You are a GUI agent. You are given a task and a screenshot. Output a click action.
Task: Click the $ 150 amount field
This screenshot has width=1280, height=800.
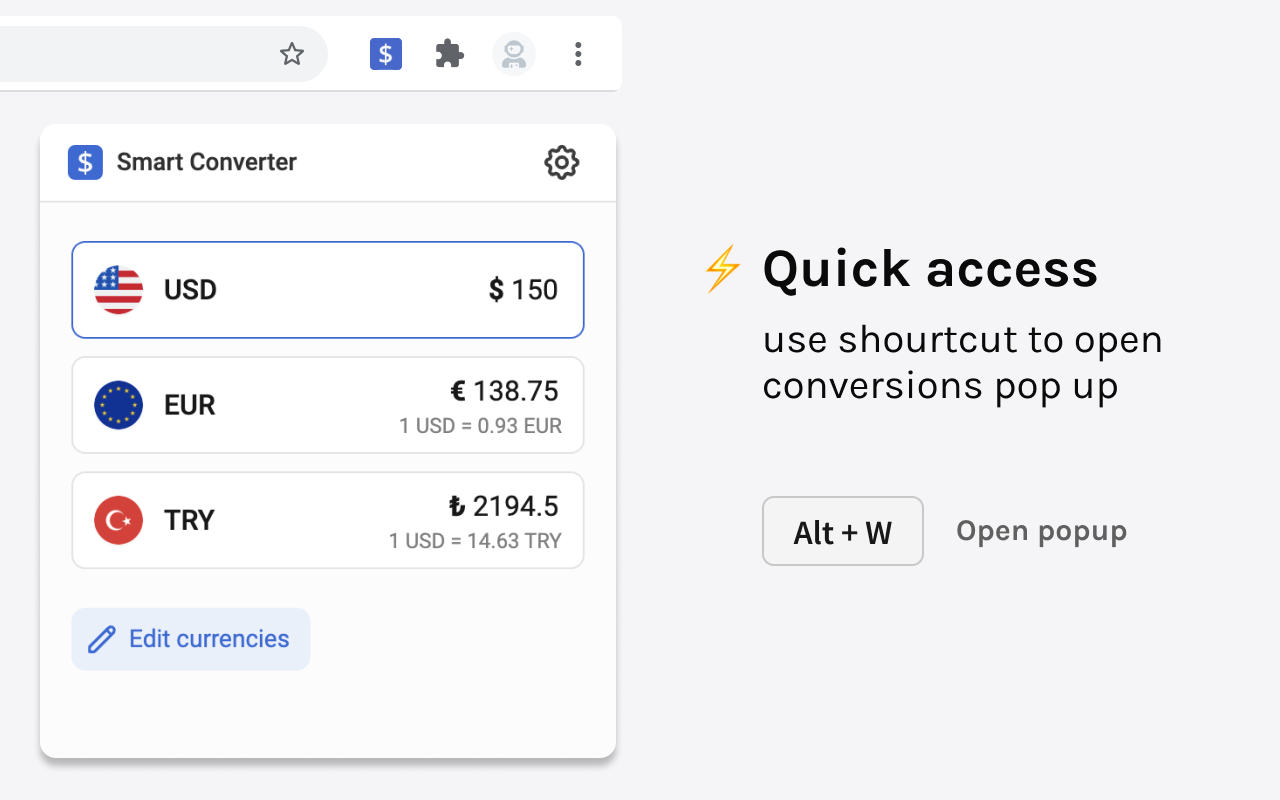click(523, 290)
